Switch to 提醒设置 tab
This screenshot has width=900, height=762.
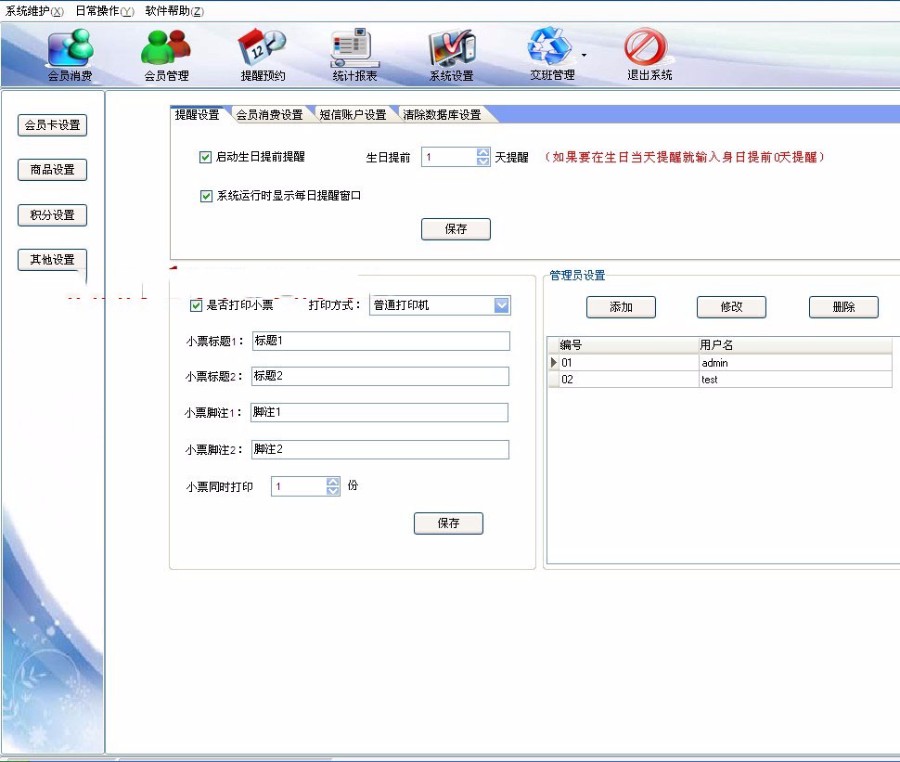coord(197,115)
